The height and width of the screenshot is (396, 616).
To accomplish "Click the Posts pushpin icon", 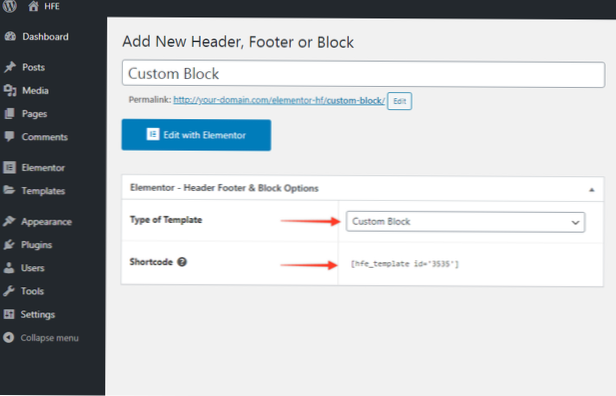I will pos(10,67).
